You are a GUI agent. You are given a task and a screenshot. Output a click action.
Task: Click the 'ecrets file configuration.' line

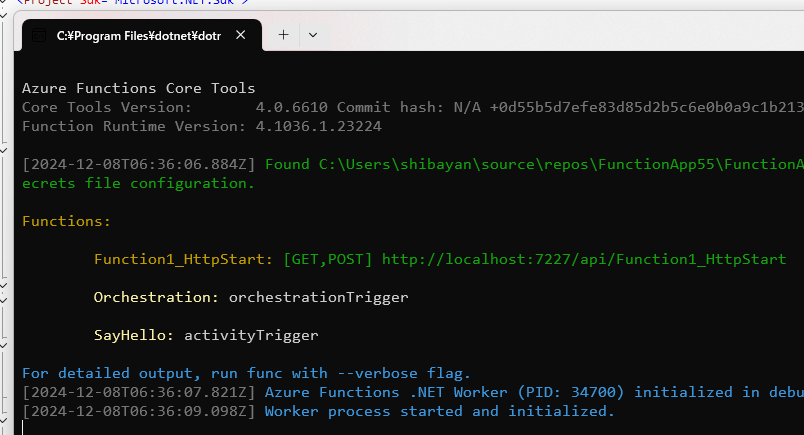click(138, 183)
